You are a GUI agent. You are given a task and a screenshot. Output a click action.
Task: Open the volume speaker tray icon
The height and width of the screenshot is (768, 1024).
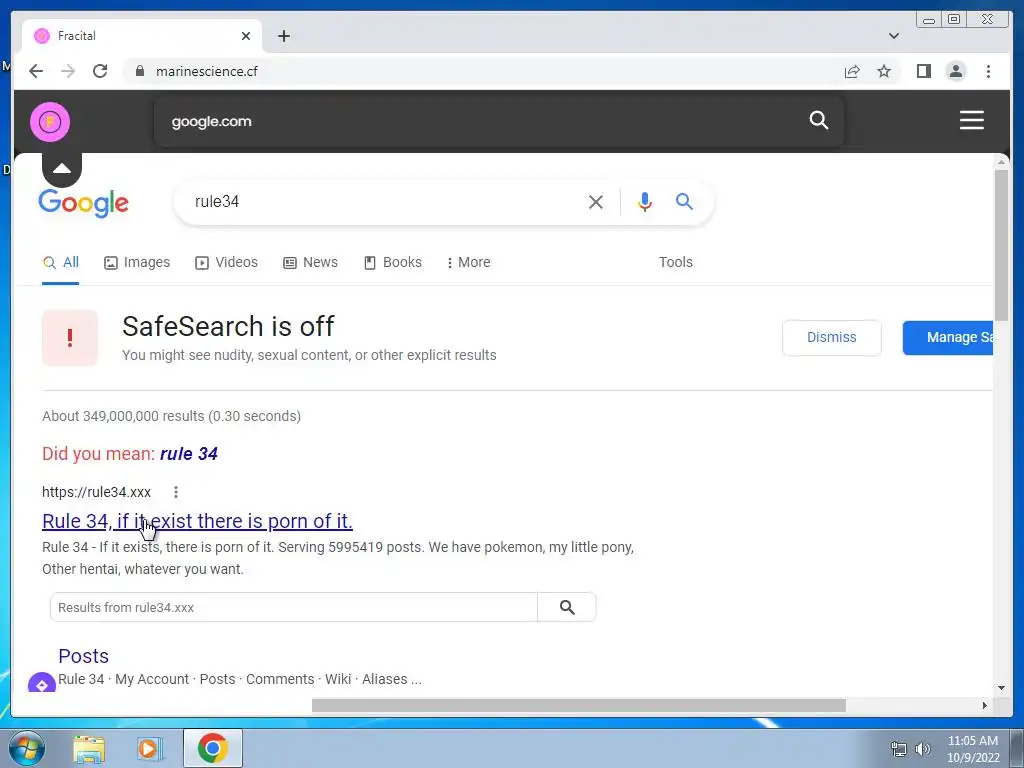922,749
